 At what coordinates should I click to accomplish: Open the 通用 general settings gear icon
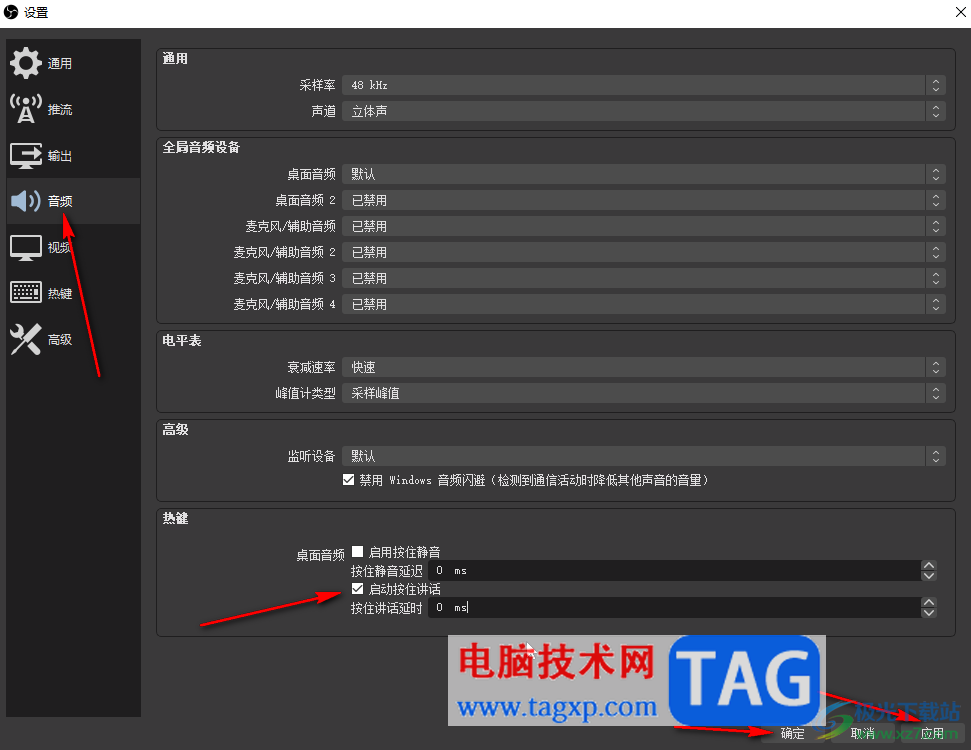pos(25,63)
